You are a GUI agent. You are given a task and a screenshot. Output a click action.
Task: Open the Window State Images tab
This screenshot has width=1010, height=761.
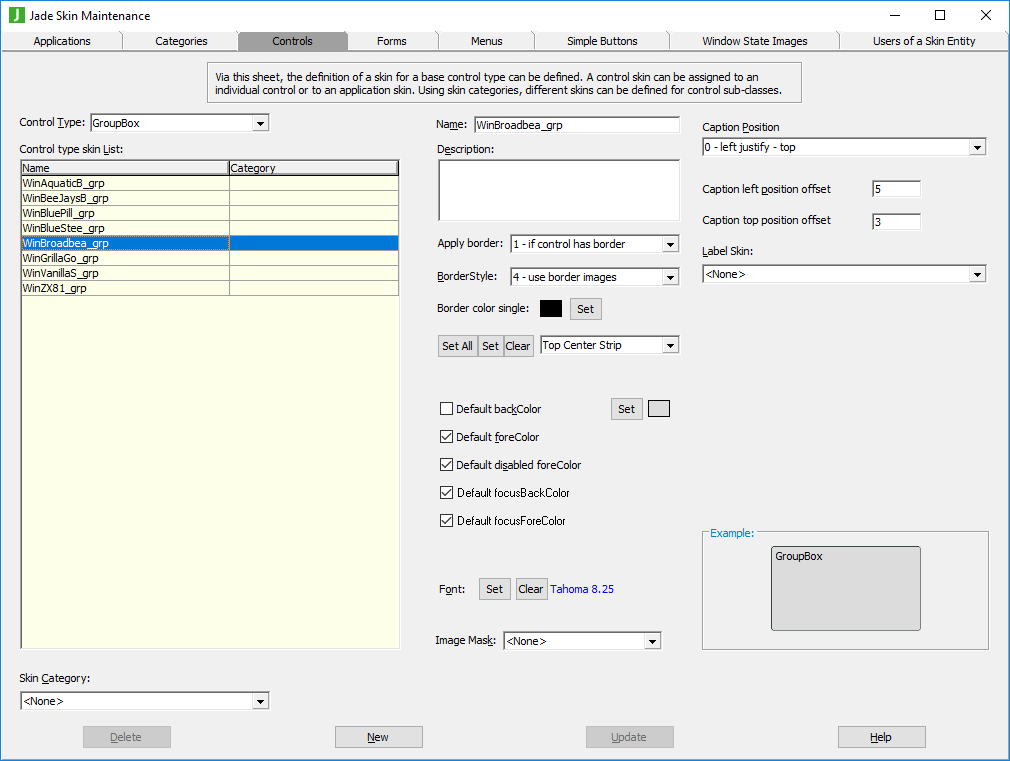click(x=754, y=41)
